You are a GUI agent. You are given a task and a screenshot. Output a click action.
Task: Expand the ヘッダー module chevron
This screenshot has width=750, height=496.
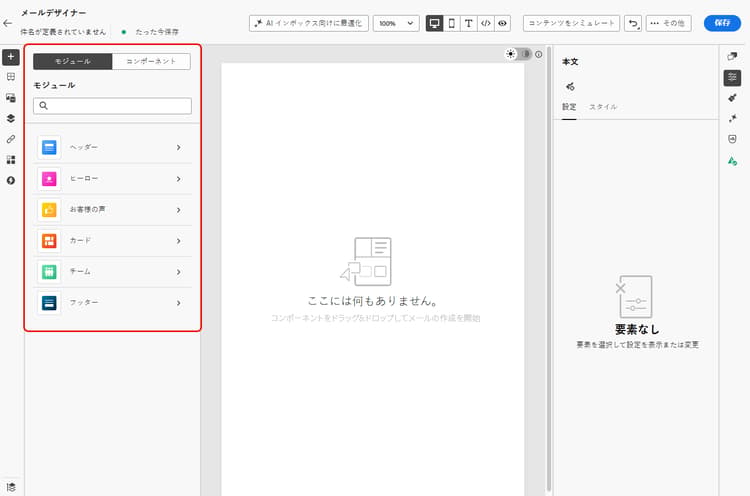point(178,148)
